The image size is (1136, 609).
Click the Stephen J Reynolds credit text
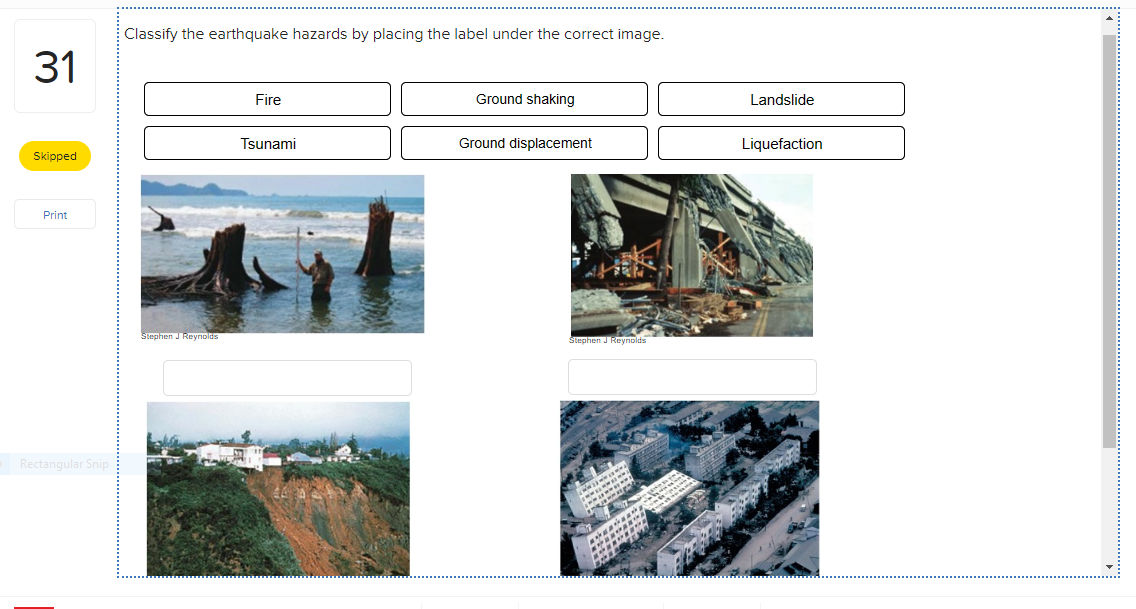point(180,336)
